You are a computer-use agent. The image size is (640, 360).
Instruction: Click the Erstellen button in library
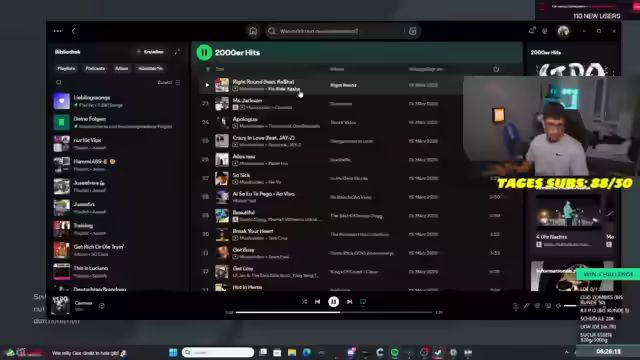click(151, 52)
